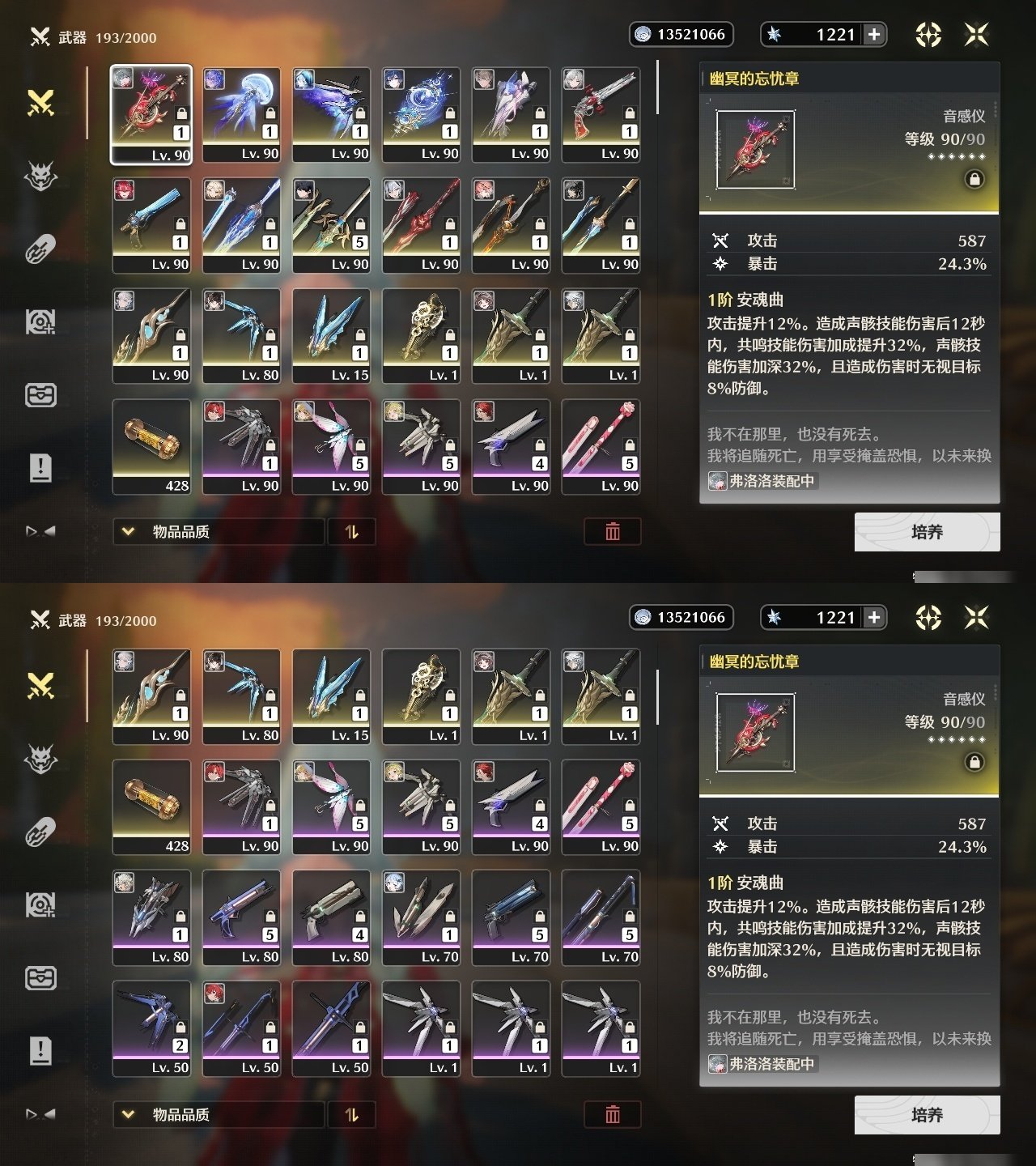
Task: Open the exclamation quest-items tab in lower sidebar
Action: coord(40,1050)
